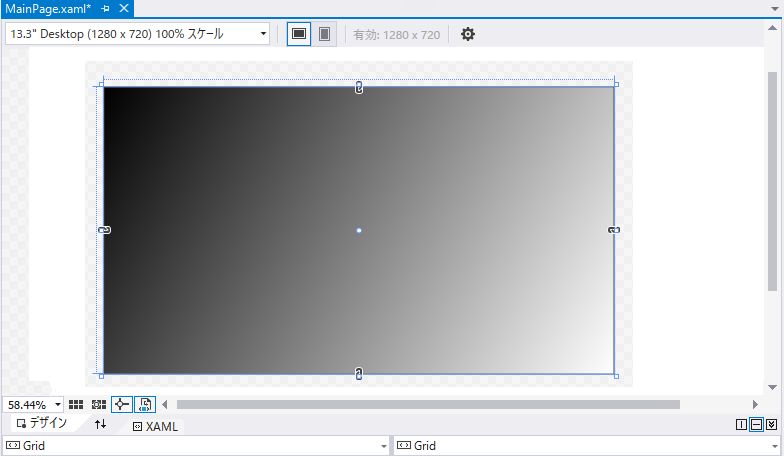Viewport: 784px width, 456px height.
Task: Click the right margin link handle
Action: 614,230
